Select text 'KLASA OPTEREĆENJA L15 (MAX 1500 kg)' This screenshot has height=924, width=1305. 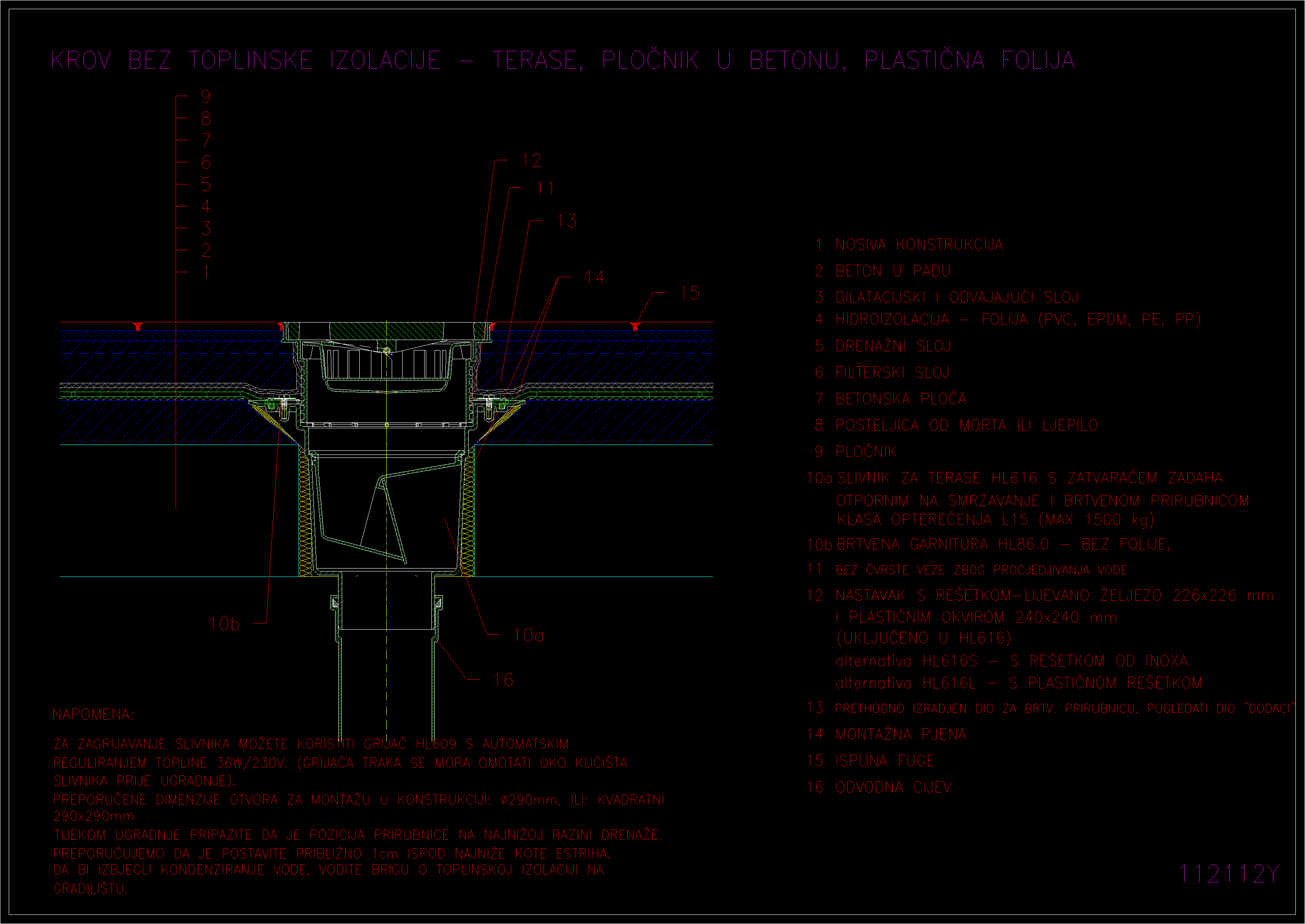995,519
